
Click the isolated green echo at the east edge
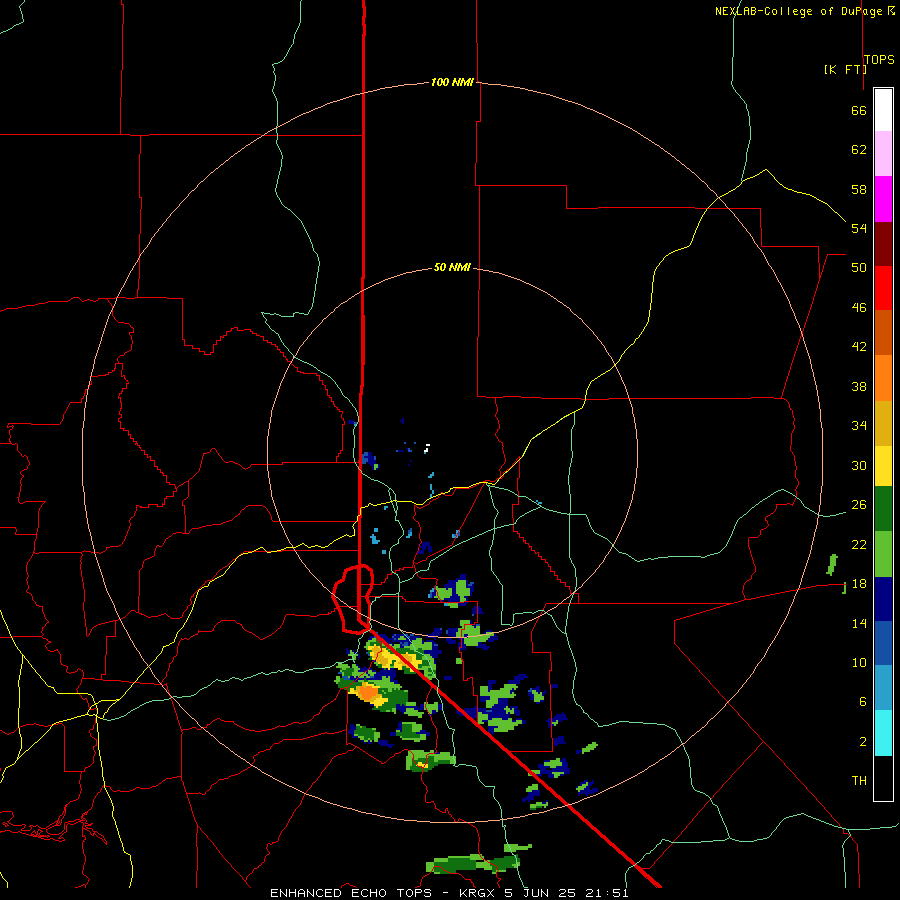tap(832, 565)
